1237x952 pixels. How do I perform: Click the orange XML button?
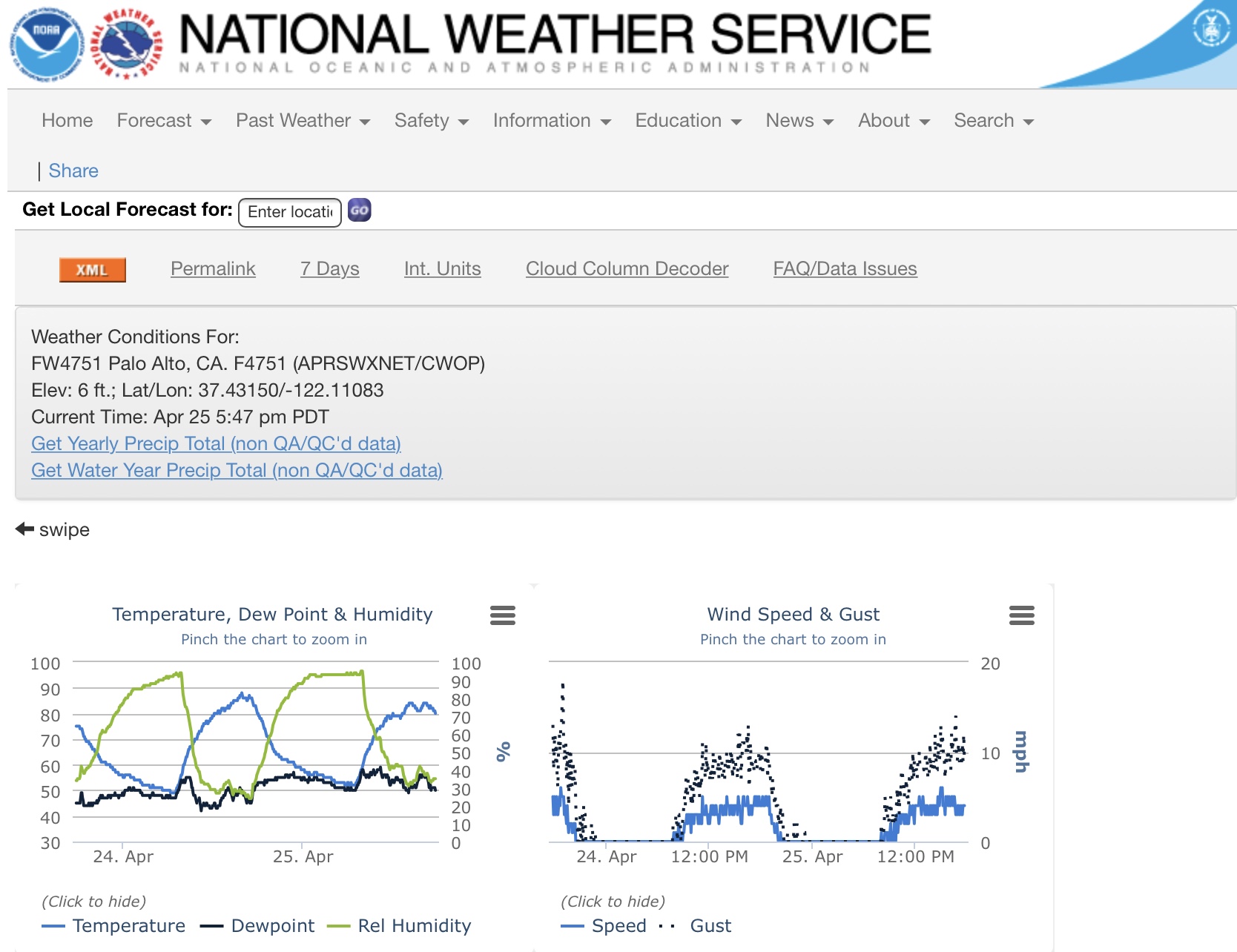93,270
